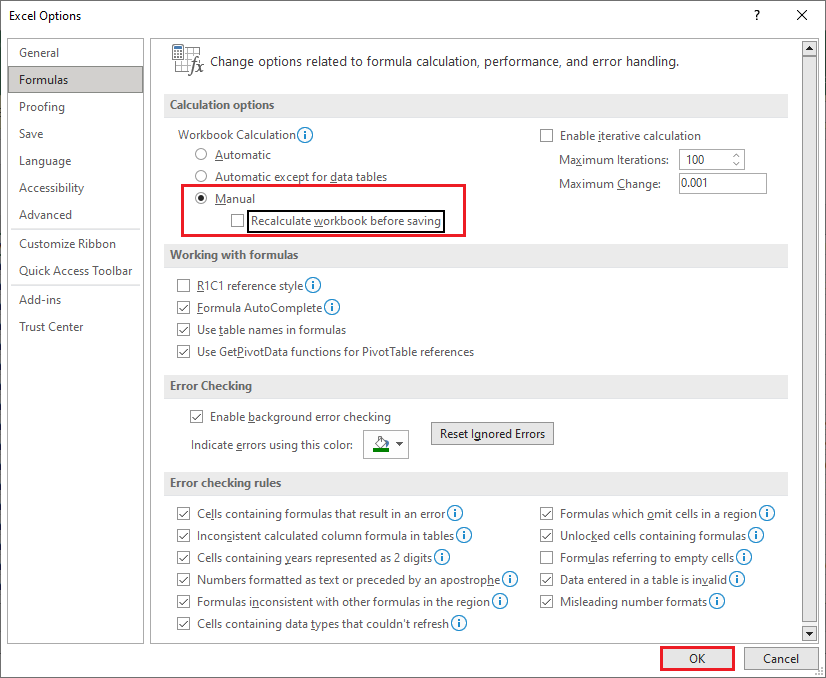826x678 pixels.
Task: Info icon for formulas inconsistent with region
Action: (x=500, y=601)
